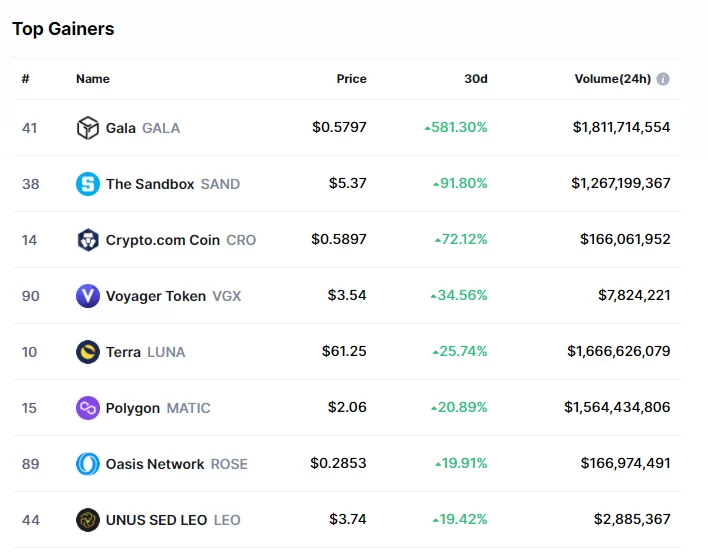Click the UNUS SED LEO logo icon

(88, 520)
